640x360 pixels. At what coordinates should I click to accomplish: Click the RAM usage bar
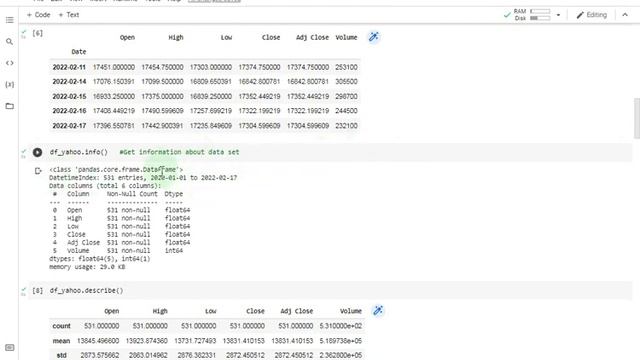[x=540, y=11]
